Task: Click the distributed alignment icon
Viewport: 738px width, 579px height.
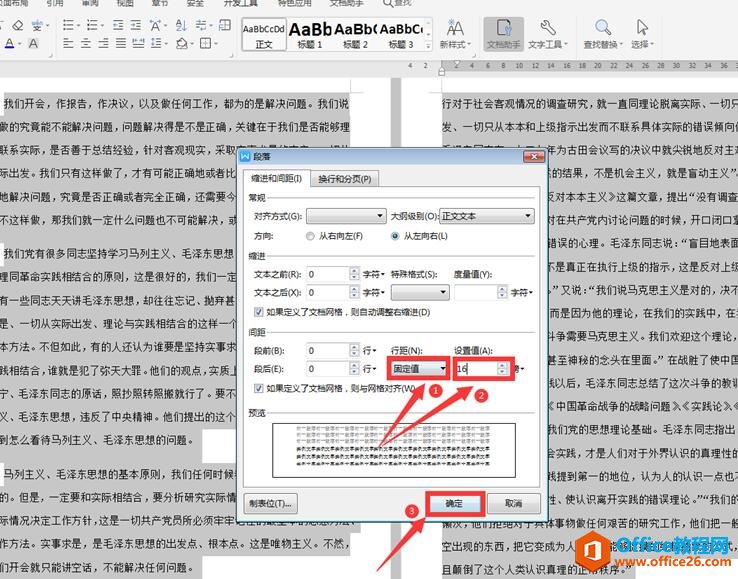Action: (138, 44)
